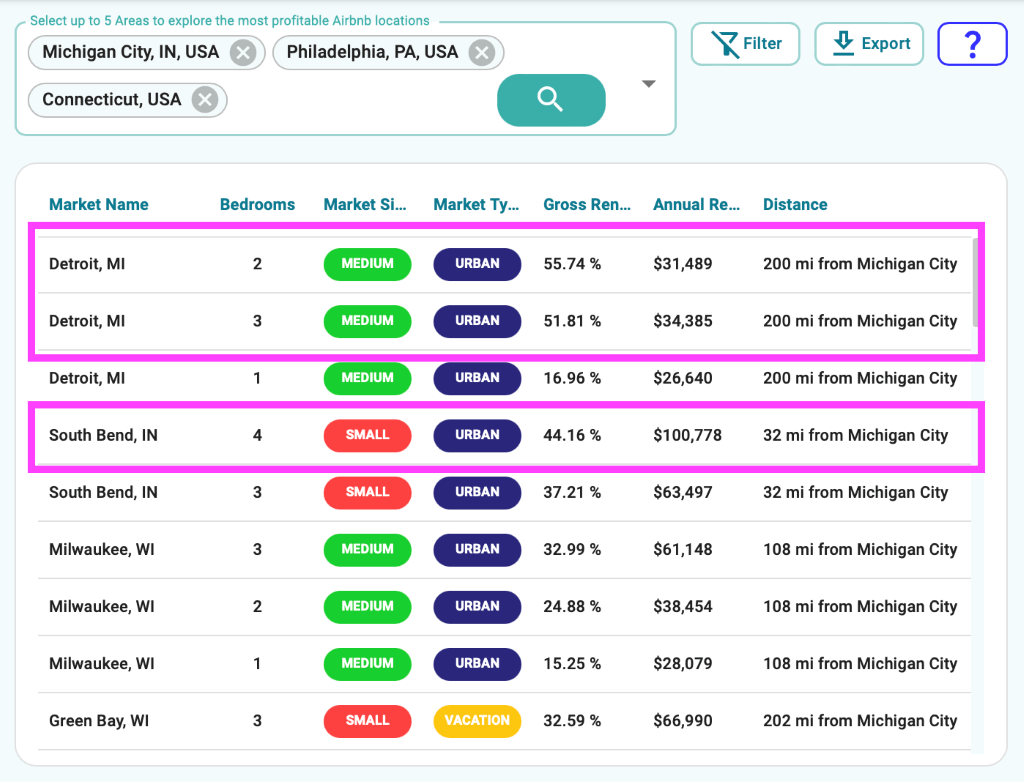Remove the Philadelphia, PA area chip
The image size is (1024, 782).
point(482,52)
